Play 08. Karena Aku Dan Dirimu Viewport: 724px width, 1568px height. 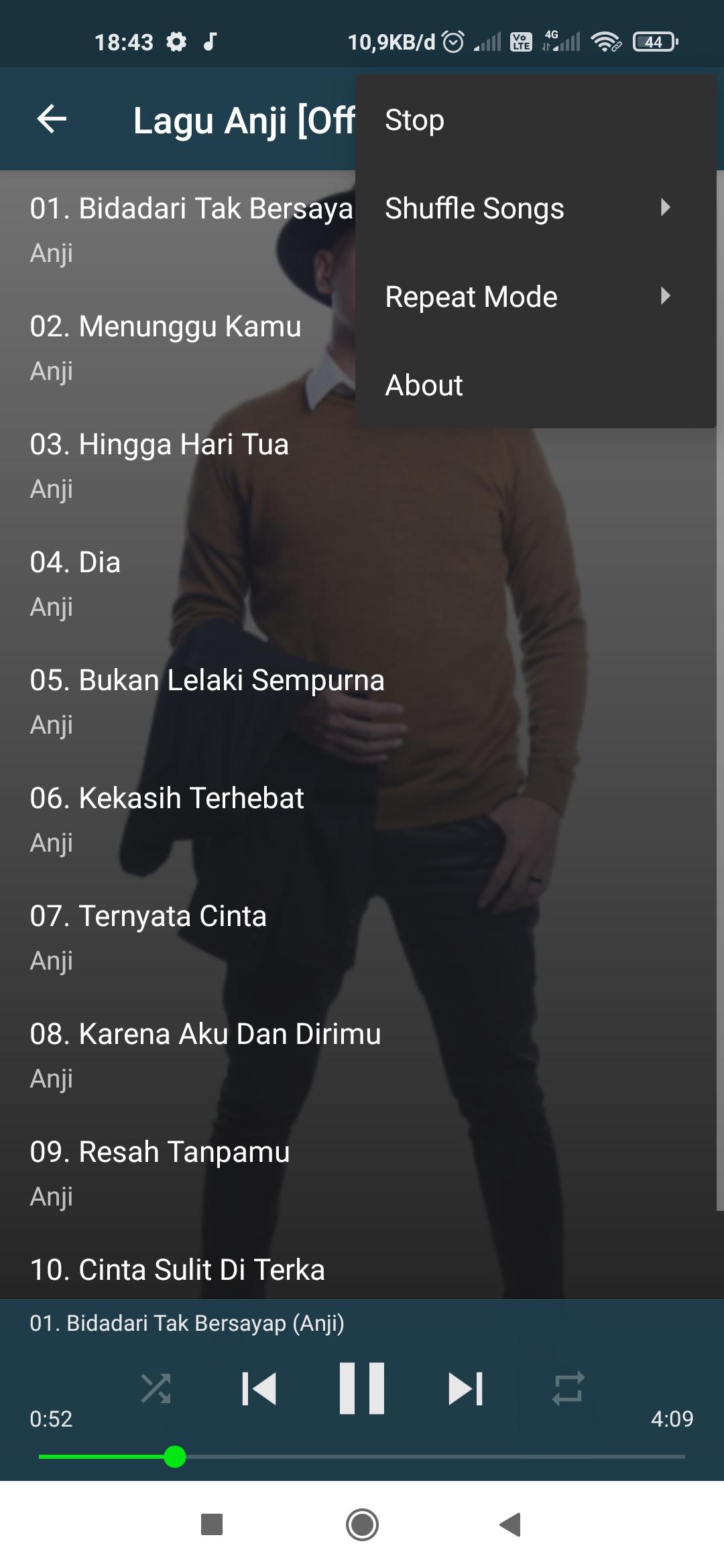[362, 1055]
